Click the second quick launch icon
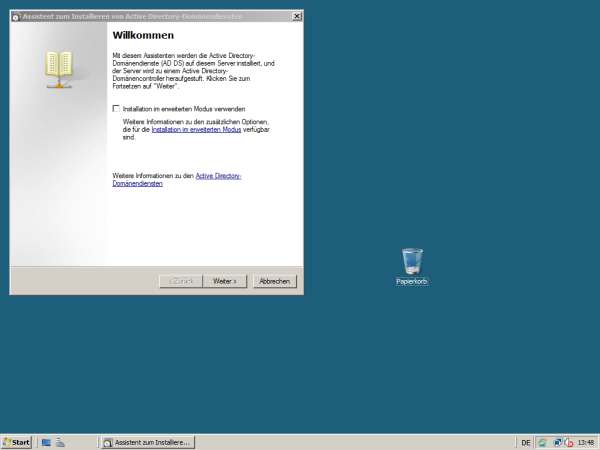 pos(60,442)
